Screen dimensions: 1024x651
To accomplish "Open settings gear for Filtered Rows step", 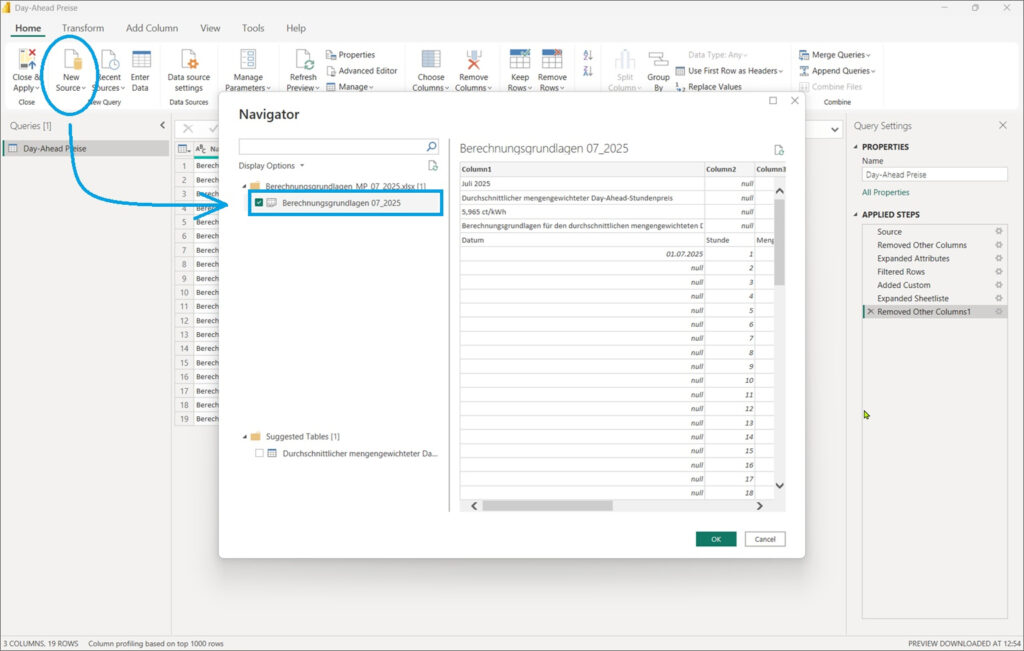I will point(999,272).
